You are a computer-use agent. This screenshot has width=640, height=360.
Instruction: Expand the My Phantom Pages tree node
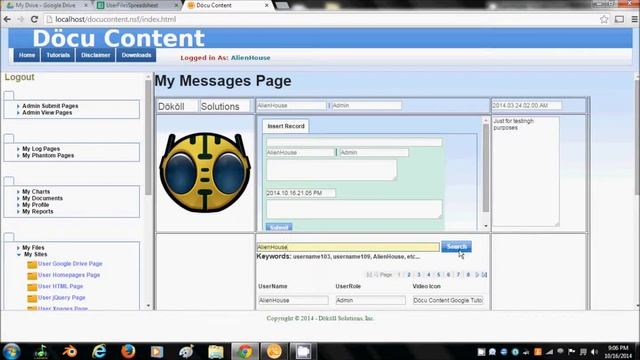pos(18,156)
